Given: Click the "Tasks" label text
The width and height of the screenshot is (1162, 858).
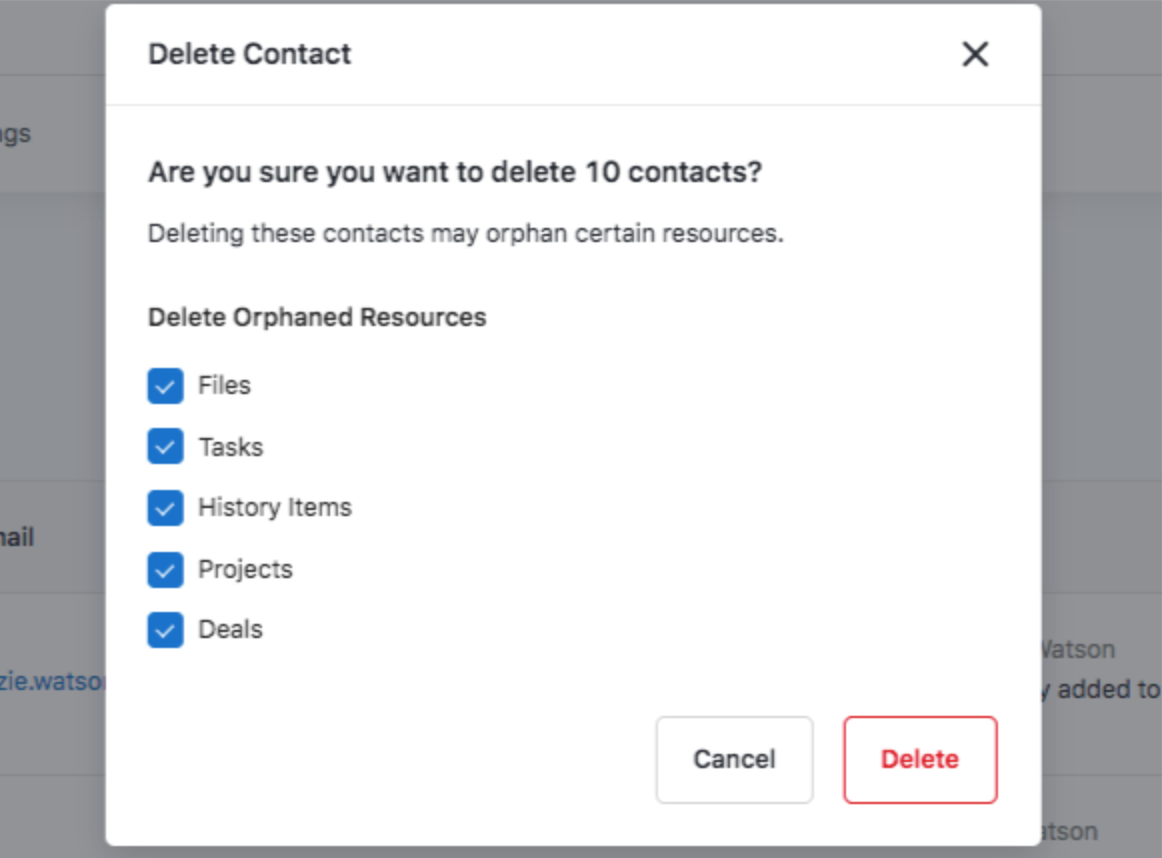Looking at the screenshot, I should point(230,447).
